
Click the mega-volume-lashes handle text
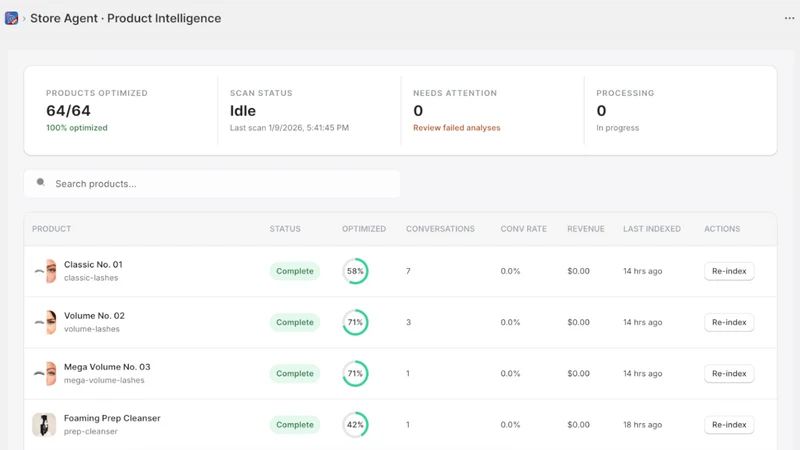(104, 380)
